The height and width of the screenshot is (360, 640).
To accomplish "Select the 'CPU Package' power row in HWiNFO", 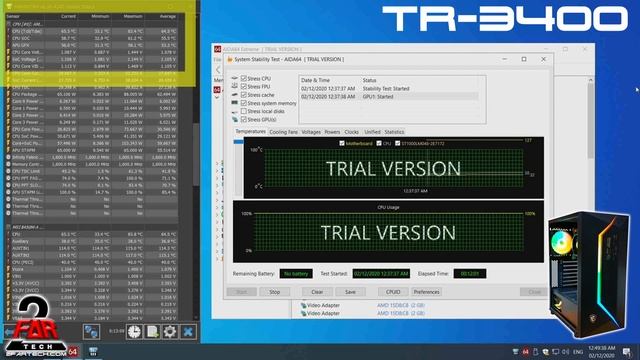I will 92,94.
